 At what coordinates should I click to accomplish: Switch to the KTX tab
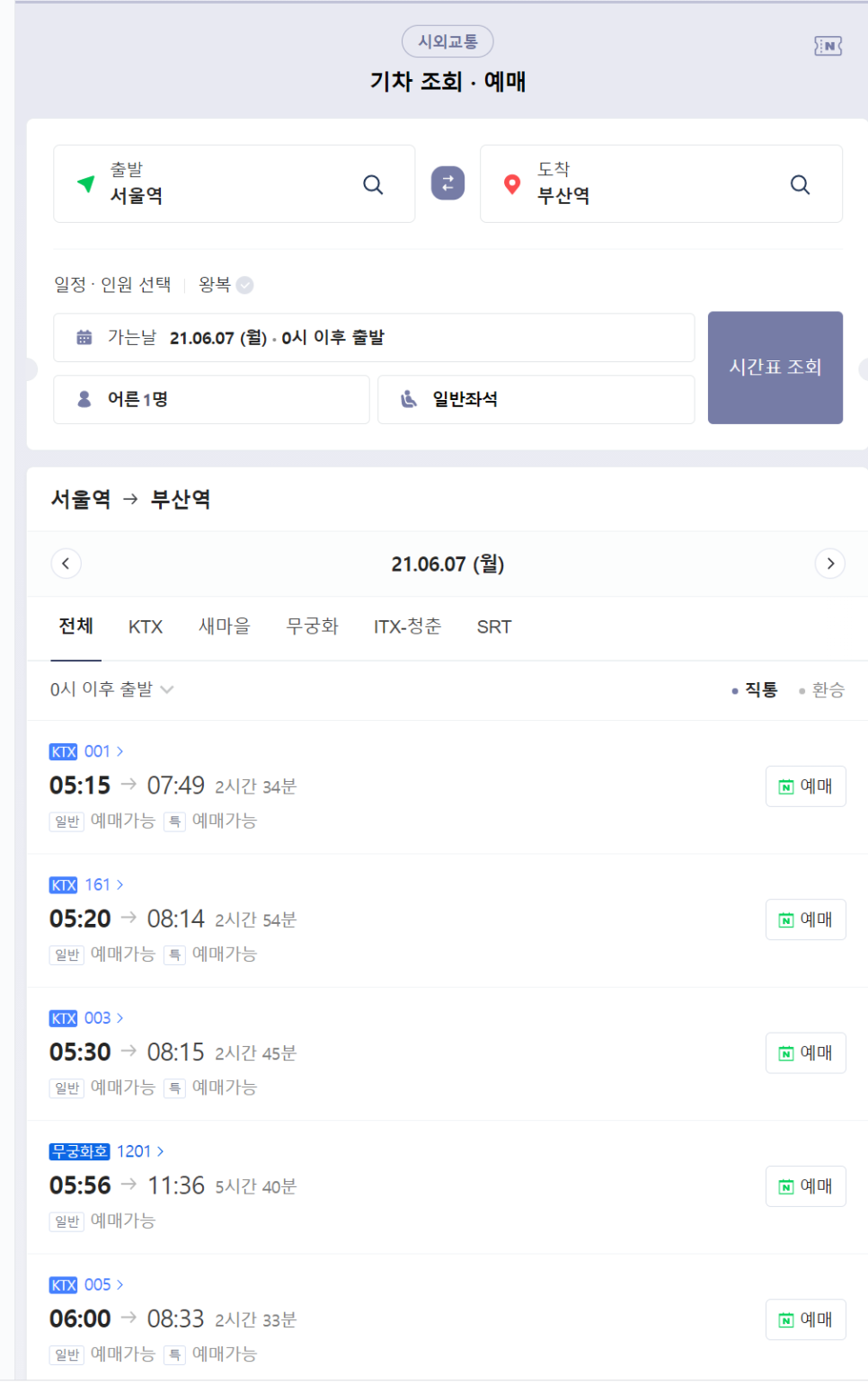point(146,626)
